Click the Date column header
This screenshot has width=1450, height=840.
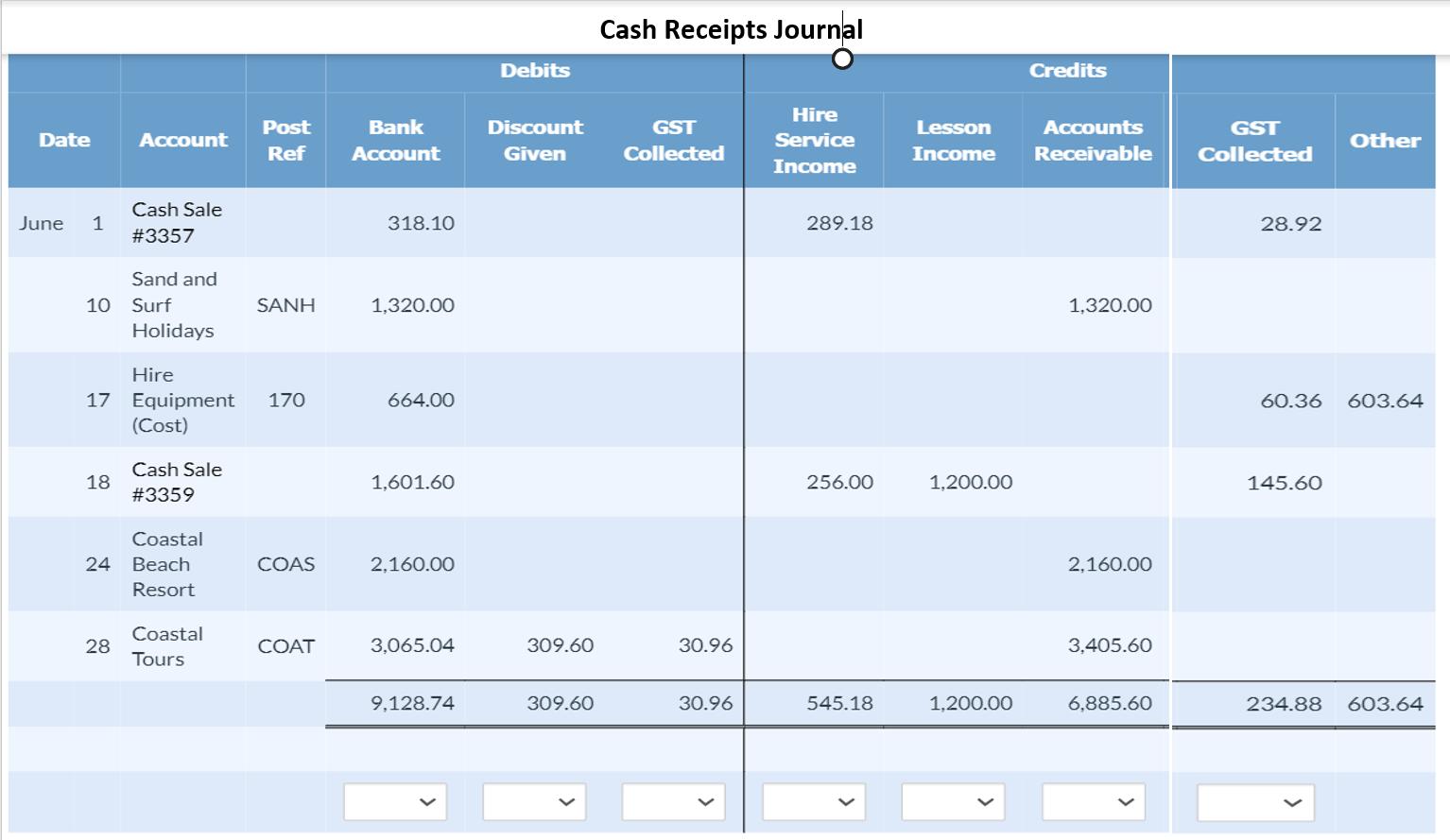tap(63, 139)
